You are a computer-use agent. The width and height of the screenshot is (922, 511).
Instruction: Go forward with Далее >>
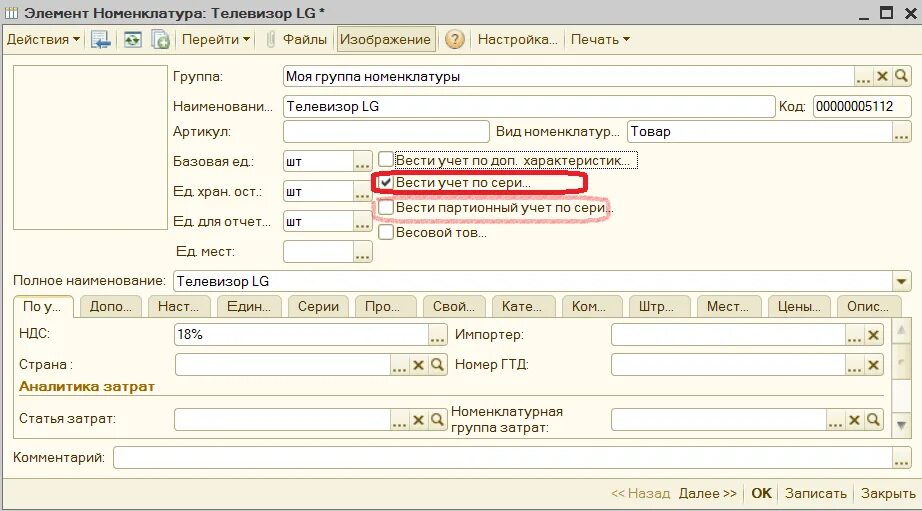tap(707, 493)
